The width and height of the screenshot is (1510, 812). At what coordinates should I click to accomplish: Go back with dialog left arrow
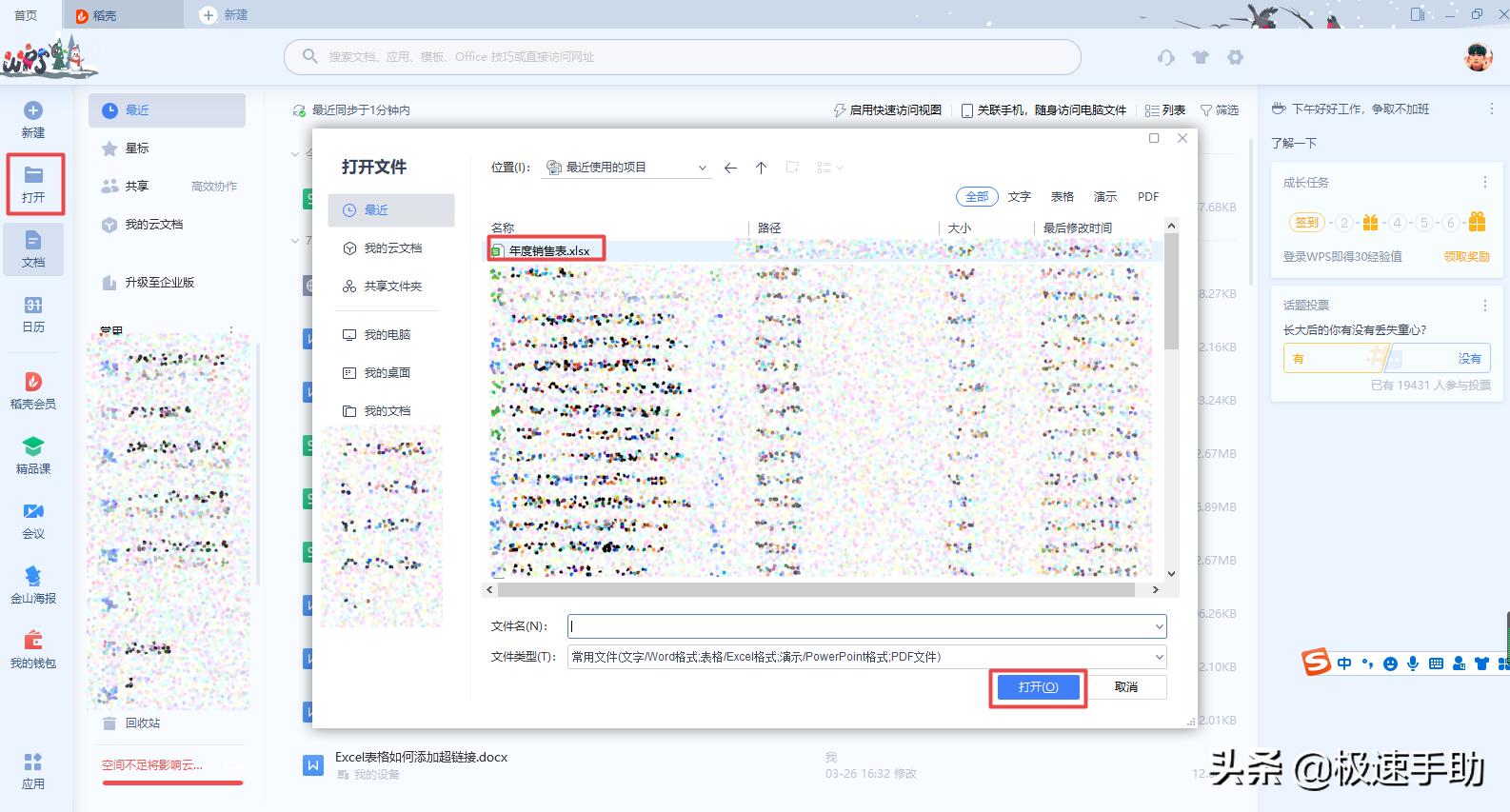pyautogui.click(x=730, y=168)
